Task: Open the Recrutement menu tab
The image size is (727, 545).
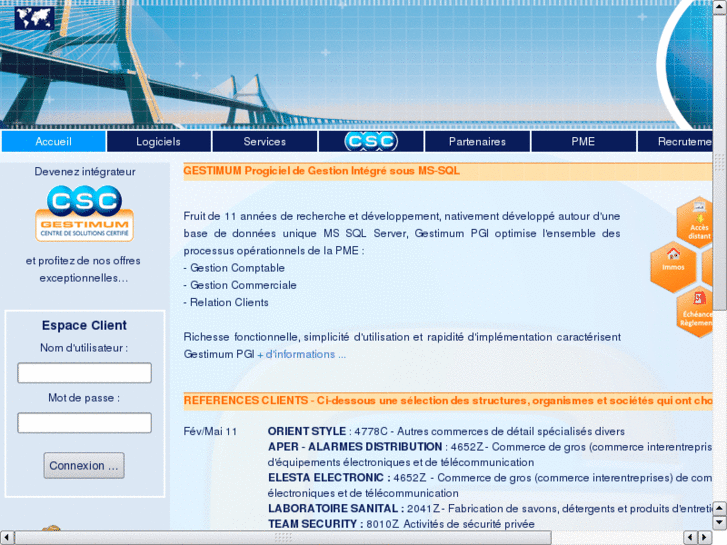Action: click(x=676, y=141)
